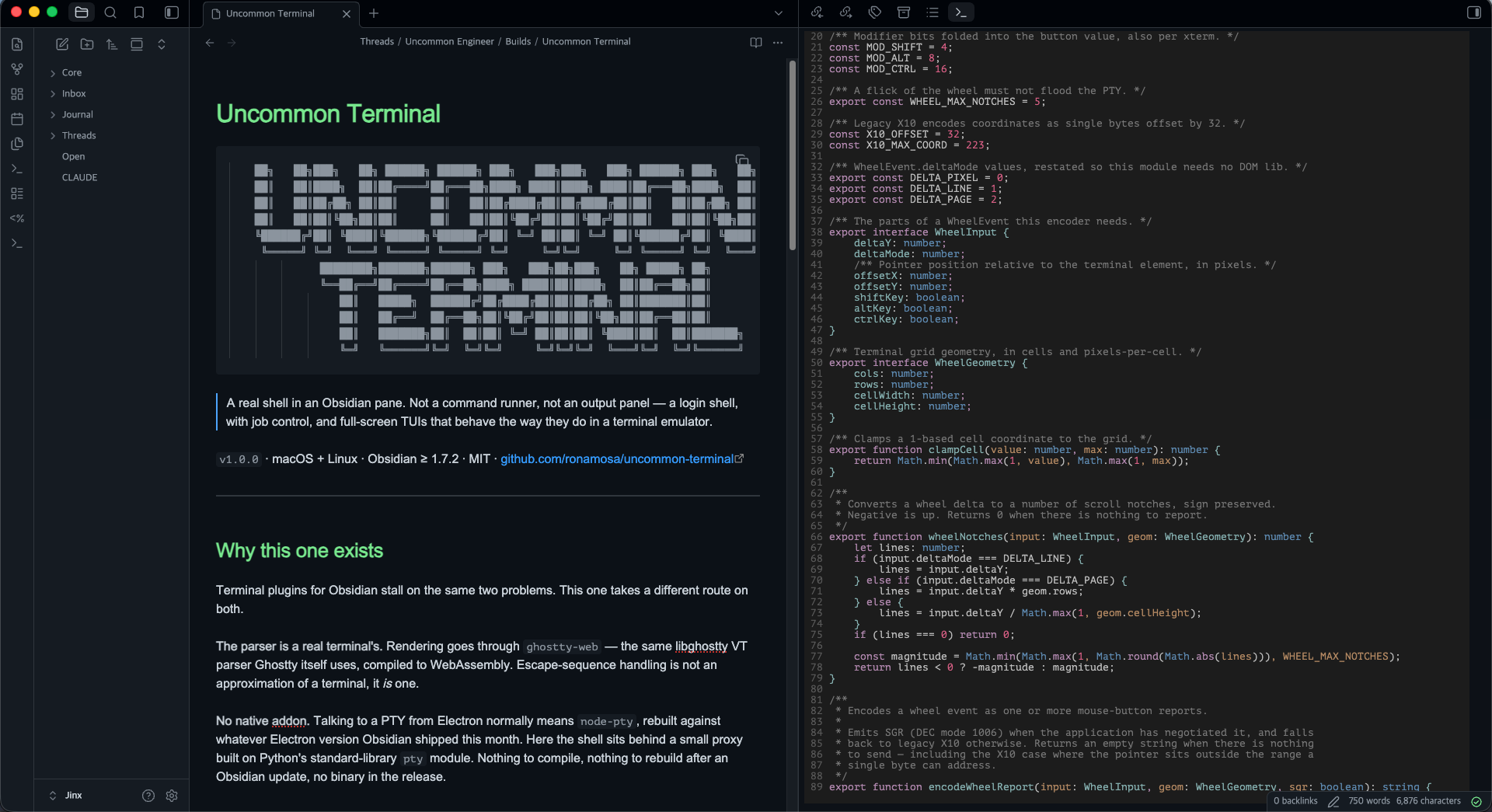
Task: Click the Builds breadcrumb
Action: 518,41
